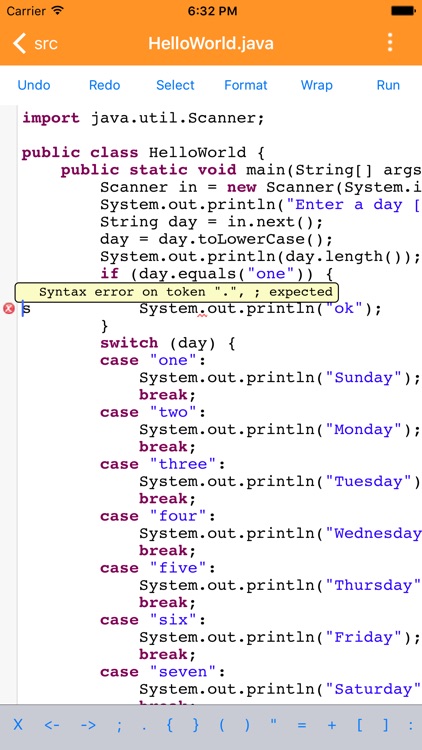Dismiss the syntax error tooltip
This screenshot has width=422, height=750.
(x=177, y=292)
